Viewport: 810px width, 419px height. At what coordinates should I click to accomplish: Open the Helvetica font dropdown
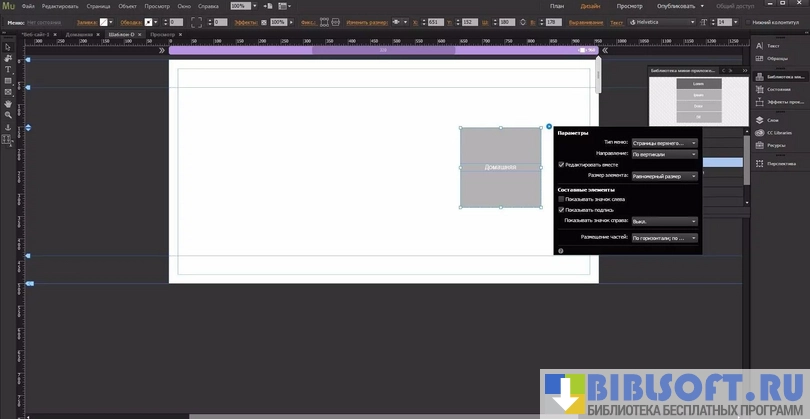click(x=682, y=21)
